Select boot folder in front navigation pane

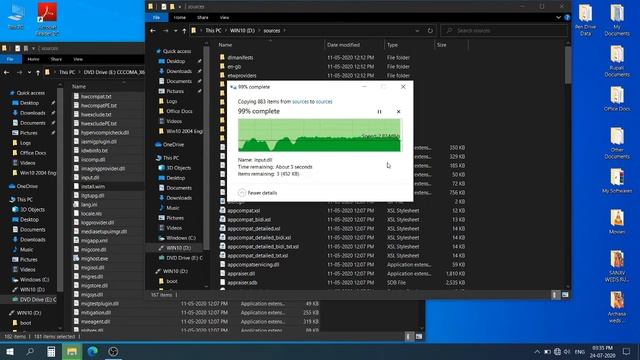[x=172, y=281]
